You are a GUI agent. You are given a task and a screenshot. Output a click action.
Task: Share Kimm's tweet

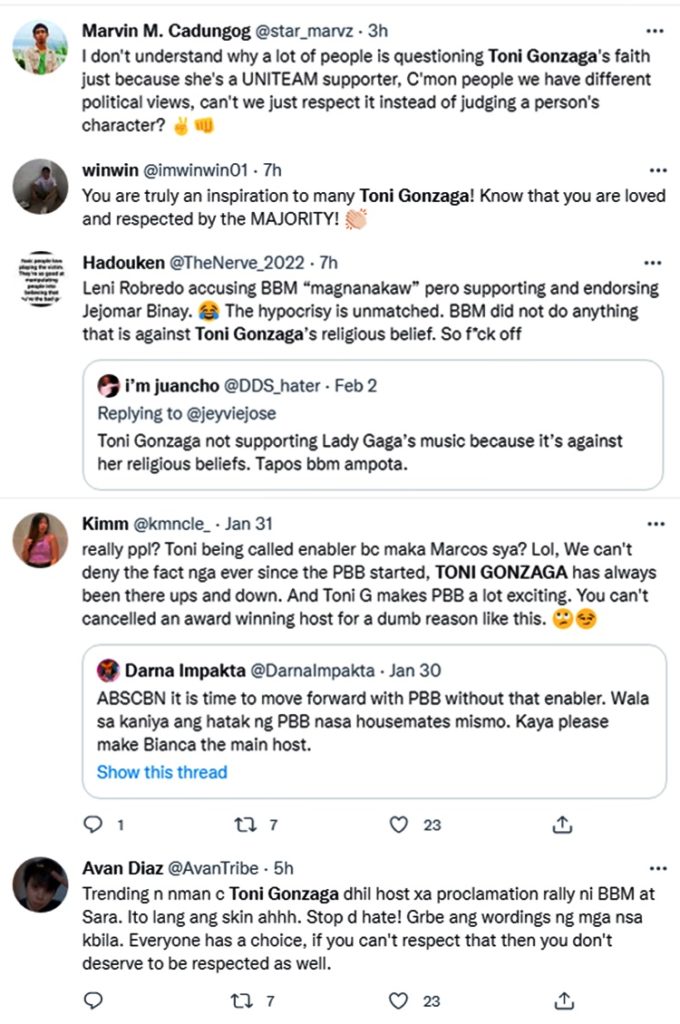click(563, 825)
